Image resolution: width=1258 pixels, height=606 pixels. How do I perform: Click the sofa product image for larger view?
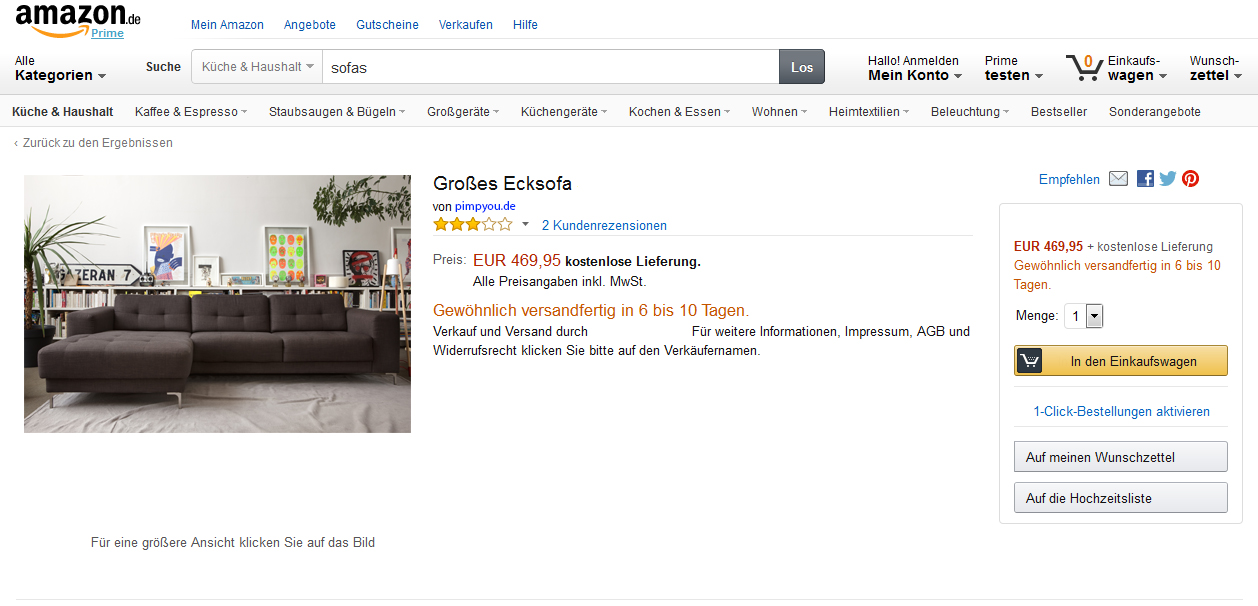point(217,304)
